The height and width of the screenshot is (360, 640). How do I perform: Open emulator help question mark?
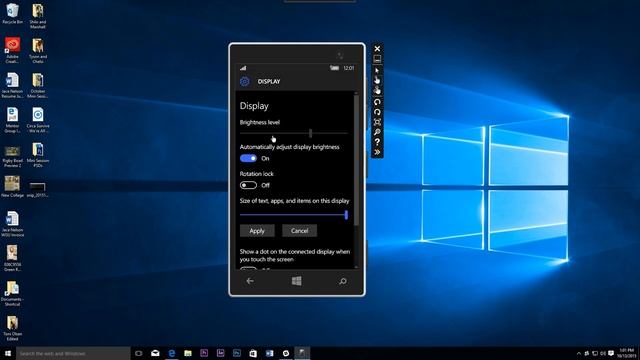pos(377,142)
